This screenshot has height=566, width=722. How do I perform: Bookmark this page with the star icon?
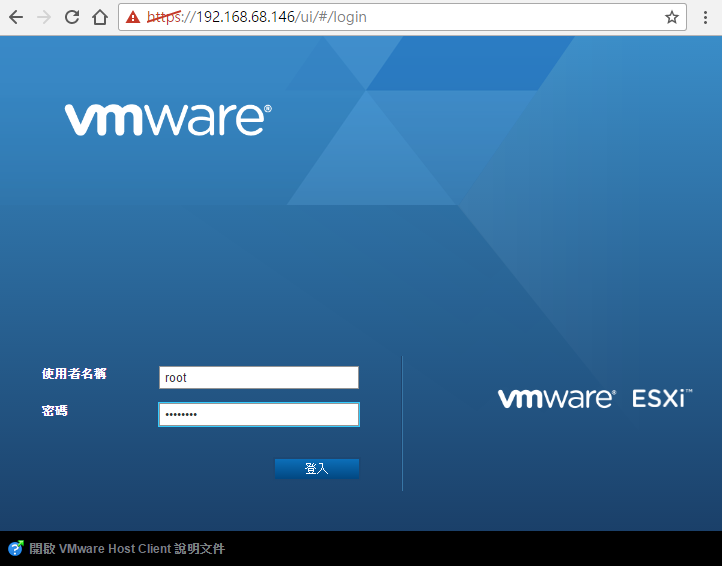672,18
